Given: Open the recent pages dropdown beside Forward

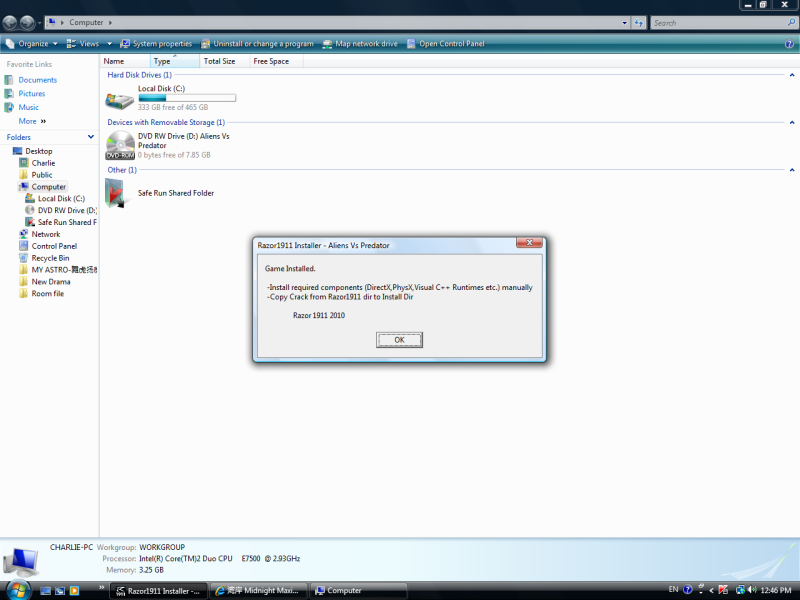Looking at the screenshot, I should tap(39, 23).
